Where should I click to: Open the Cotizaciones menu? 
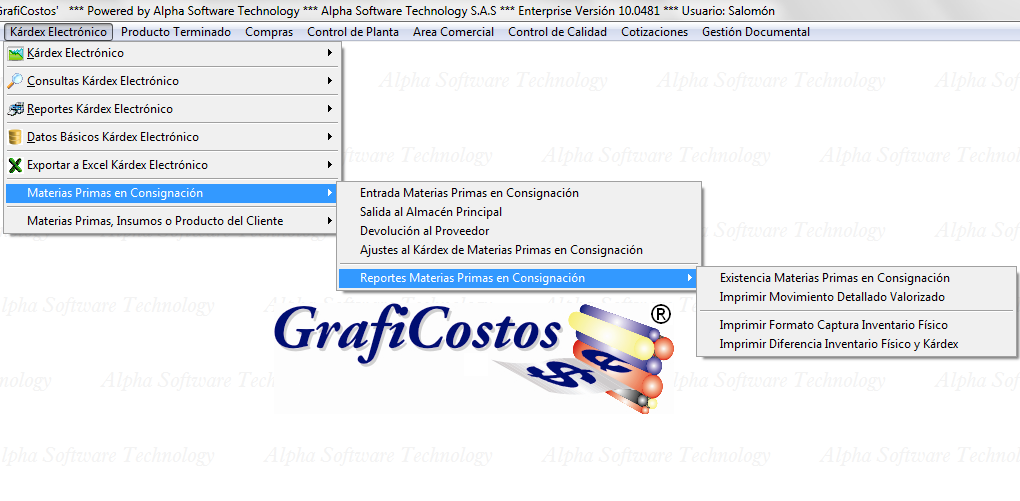tap(654, 32)
